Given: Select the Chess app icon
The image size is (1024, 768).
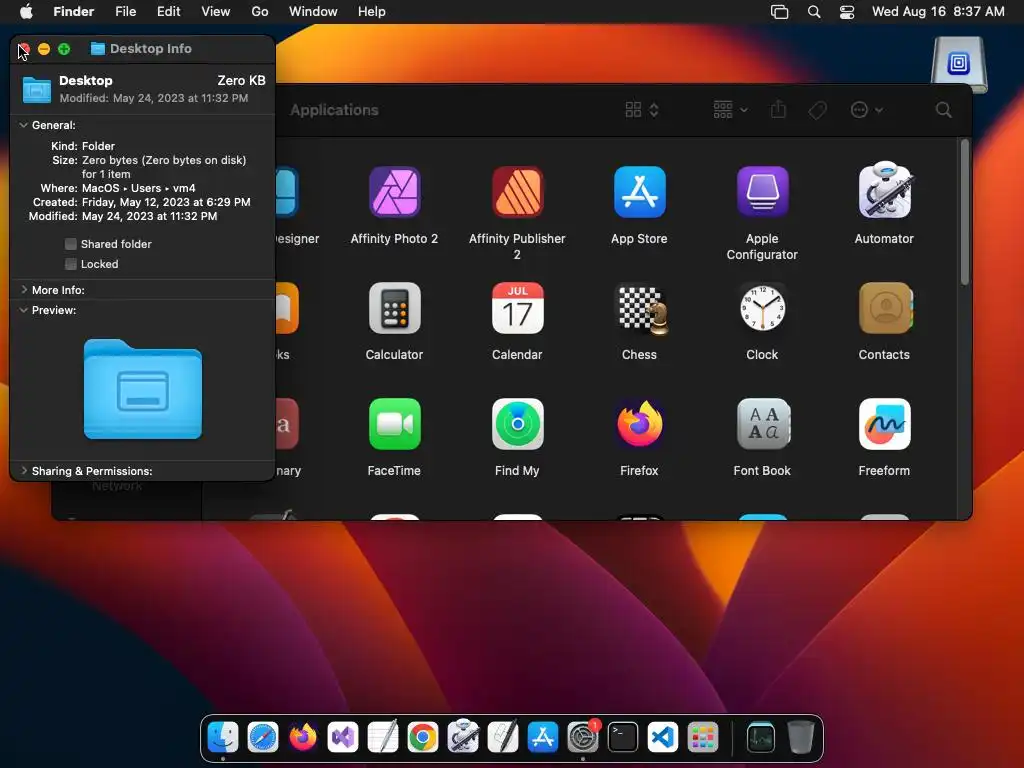Looking at the screenshot, I should [642, 310].
